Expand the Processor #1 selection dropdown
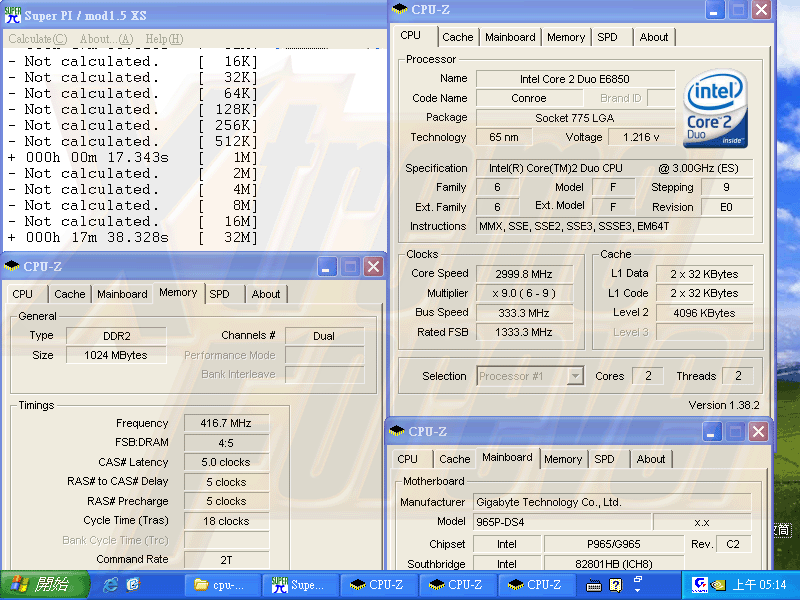Screen dimensions: 800x600 (x=575, y=377)
